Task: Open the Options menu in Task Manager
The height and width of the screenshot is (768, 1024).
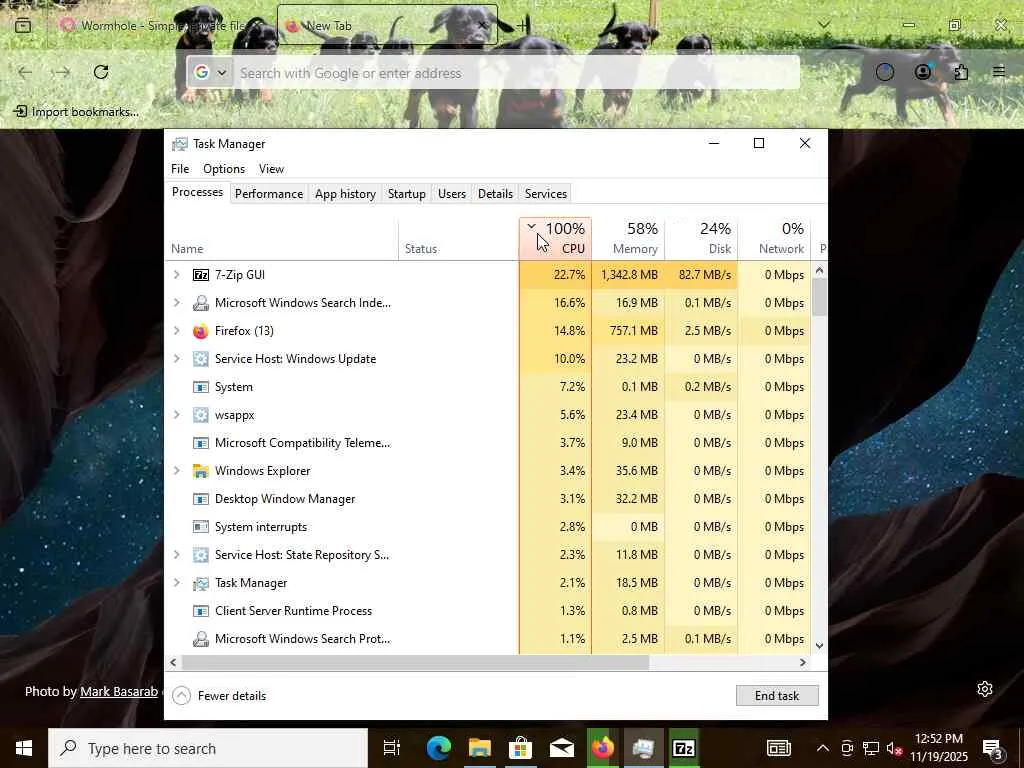Action: click(x=224, y=168)
